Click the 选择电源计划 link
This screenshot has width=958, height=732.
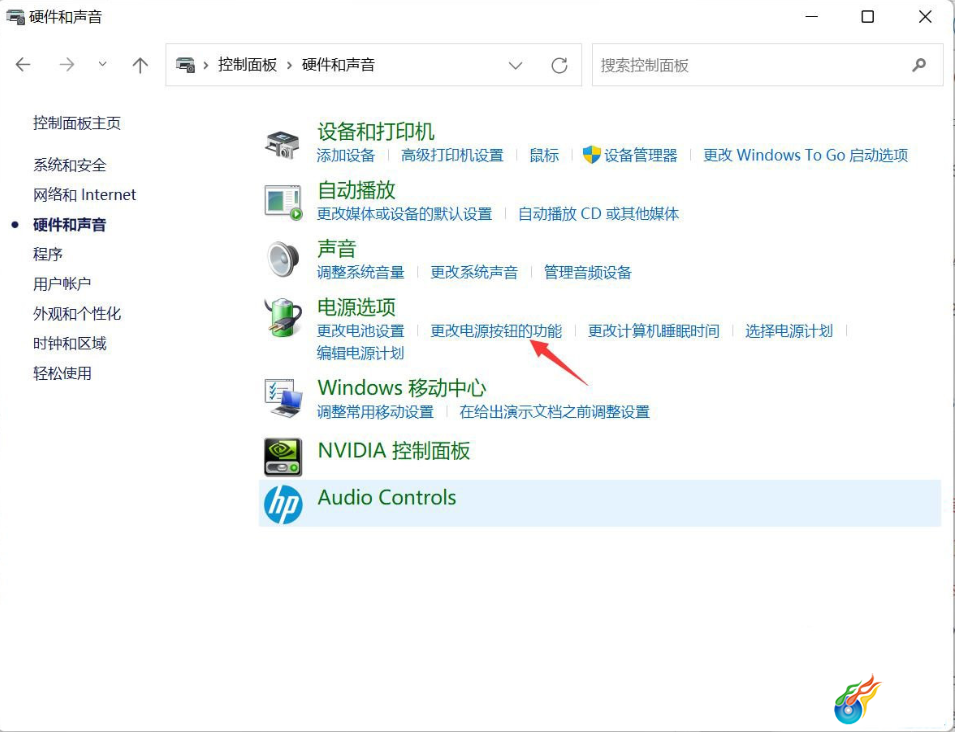[789, 331]
